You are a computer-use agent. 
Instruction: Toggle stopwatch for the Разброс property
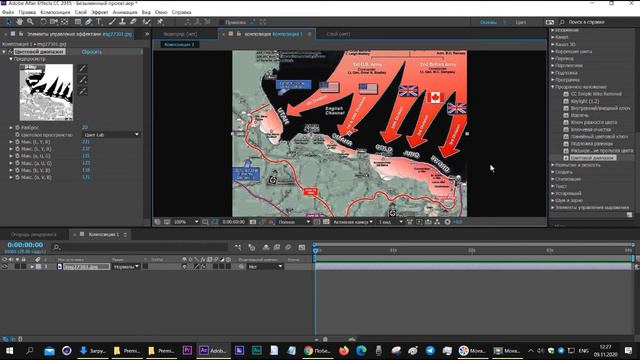[17, 127]
